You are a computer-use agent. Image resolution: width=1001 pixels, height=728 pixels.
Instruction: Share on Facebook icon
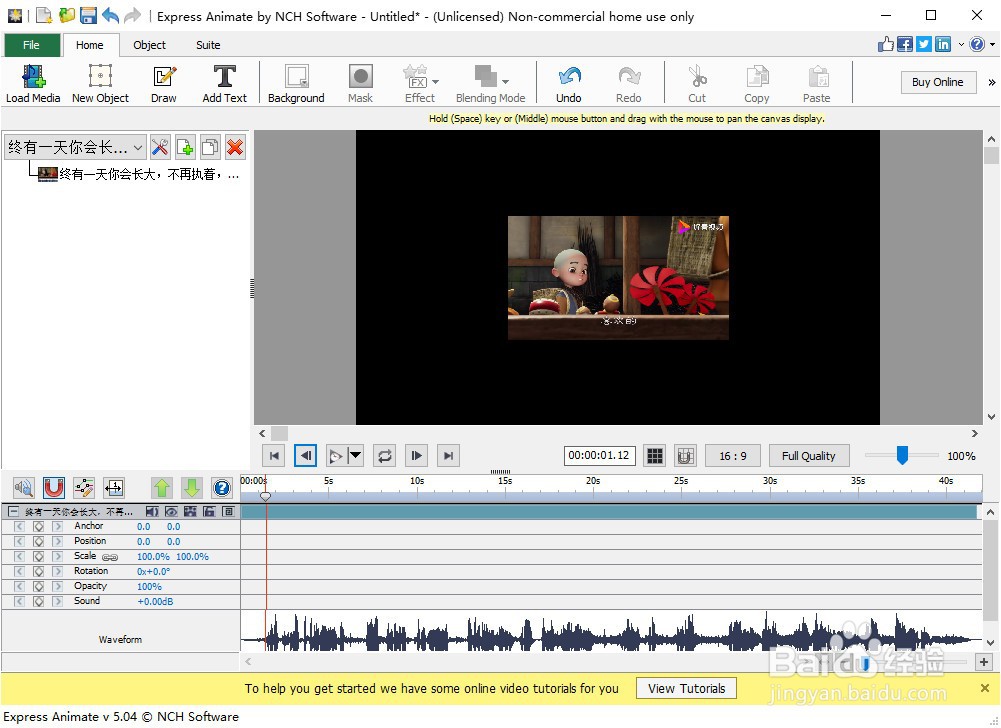[905, 44]
